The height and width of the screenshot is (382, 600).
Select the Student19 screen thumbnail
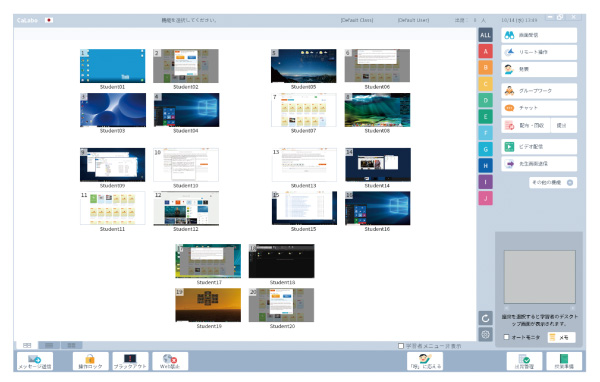[208, 305]
